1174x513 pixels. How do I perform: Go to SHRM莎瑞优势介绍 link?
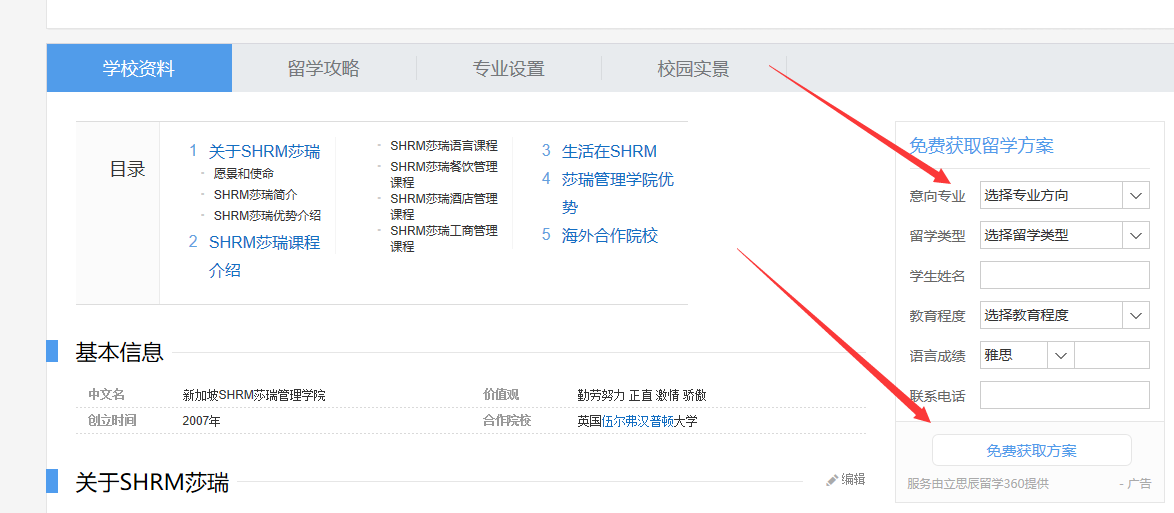click(x=267, y=216)
